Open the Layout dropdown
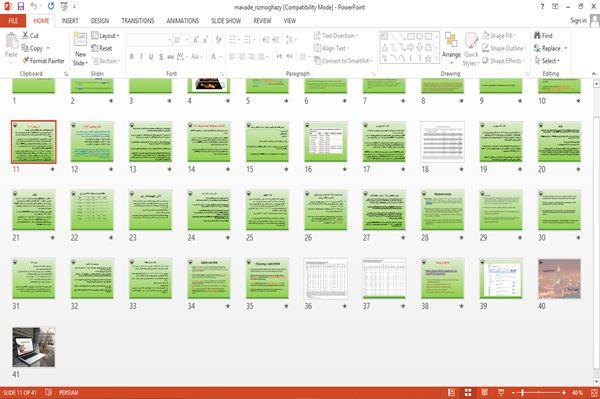600x399 pixels. tap(105, 36)
